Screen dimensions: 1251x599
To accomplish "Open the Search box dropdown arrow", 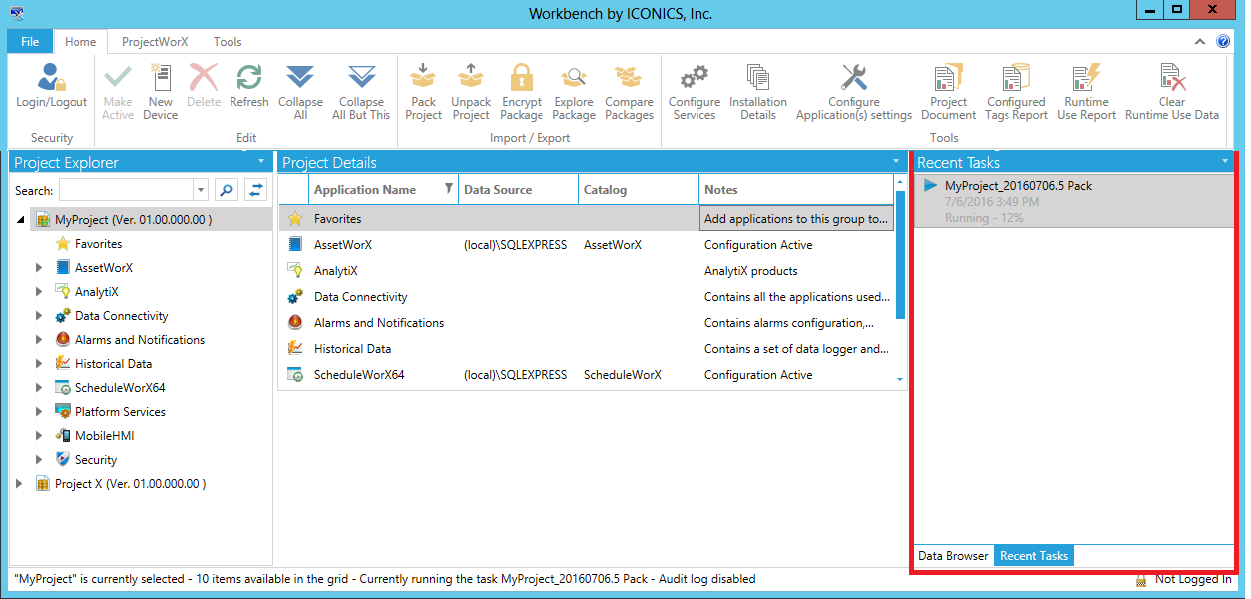I will (x=201, y=190).
